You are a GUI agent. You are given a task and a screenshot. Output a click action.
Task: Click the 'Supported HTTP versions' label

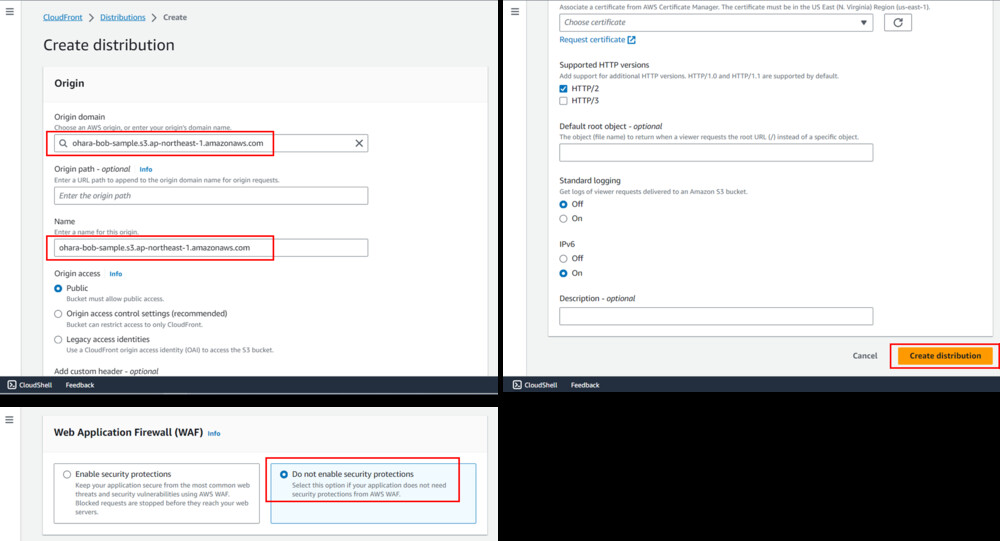[604, 65]
